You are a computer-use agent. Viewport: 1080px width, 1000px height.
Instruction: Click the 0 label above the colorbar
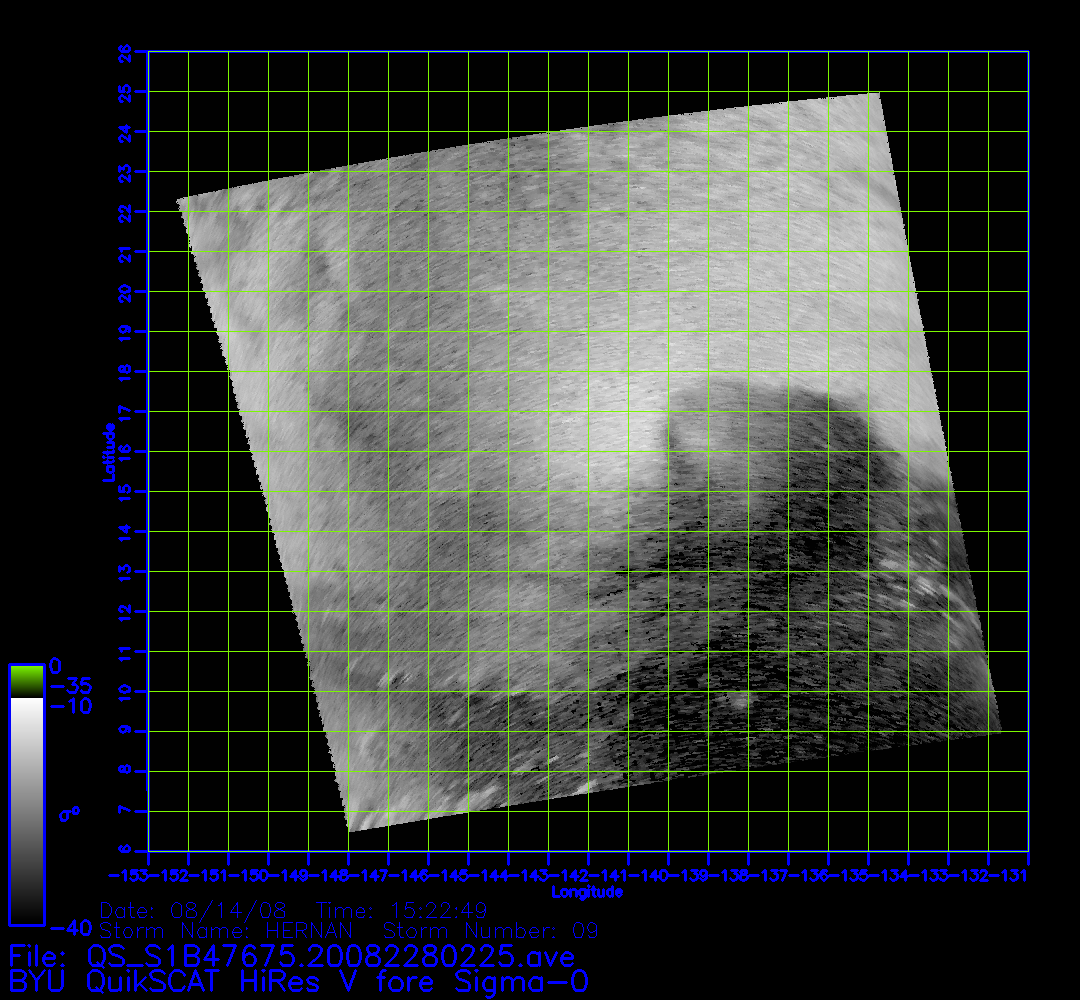(x=56, y=666)
